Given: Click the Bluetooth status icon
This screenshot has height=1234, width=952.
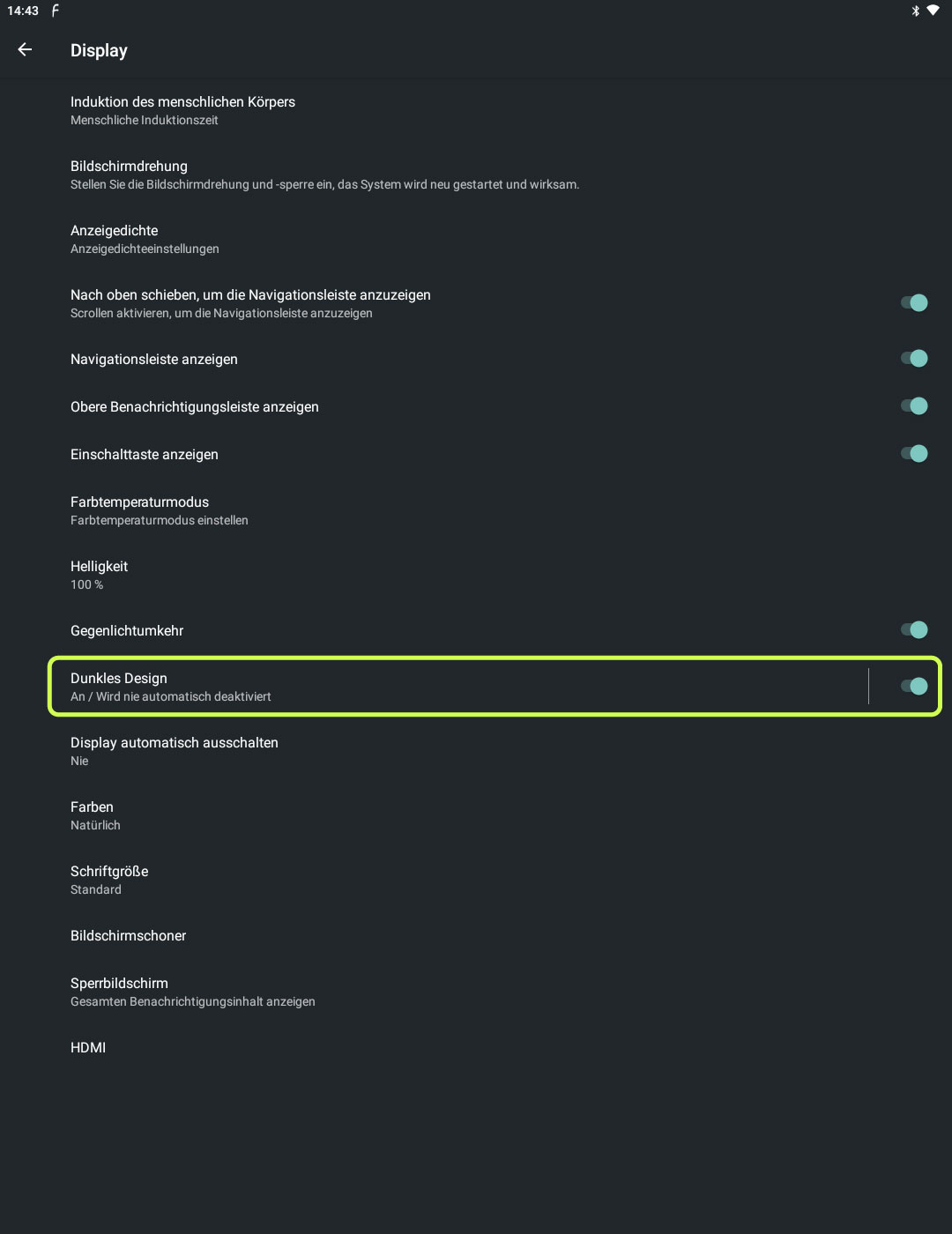Looking at the screenshot, I should coord(915,11).
